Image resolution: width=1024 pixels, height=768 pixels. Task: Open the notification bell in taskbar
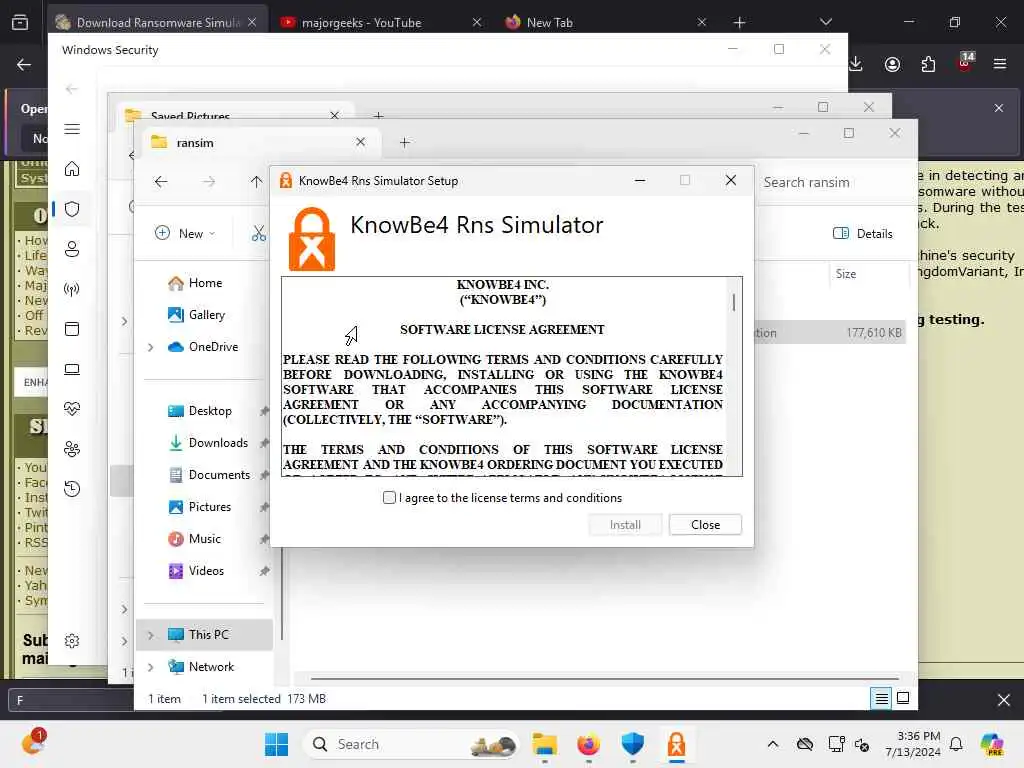click(956, 744)
